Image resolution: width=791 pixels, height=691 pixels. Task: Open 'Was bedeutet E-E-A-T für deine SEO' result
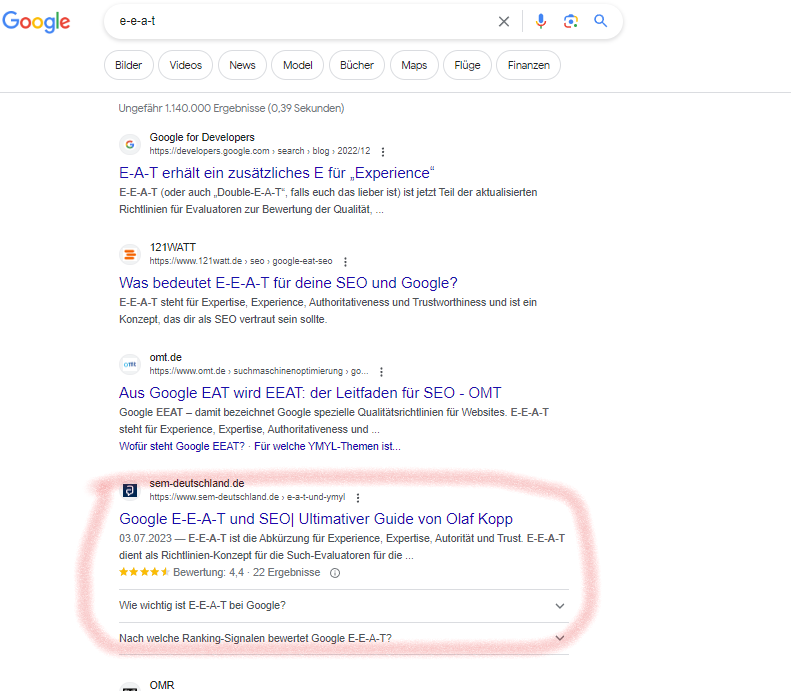(x=288, y=283)
